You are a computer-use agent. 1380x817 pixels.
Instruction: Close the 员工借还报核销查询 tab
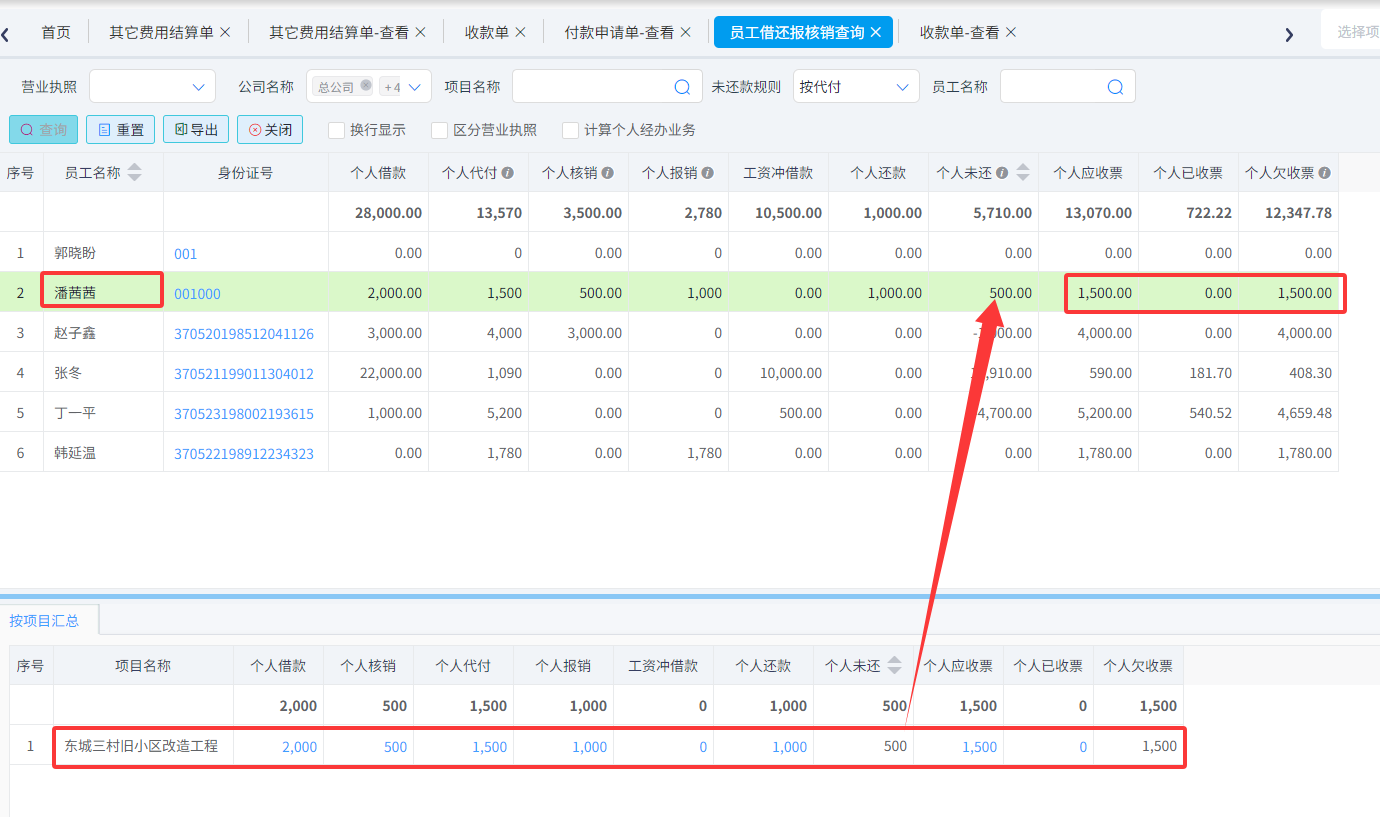click(x=876, y=32)
